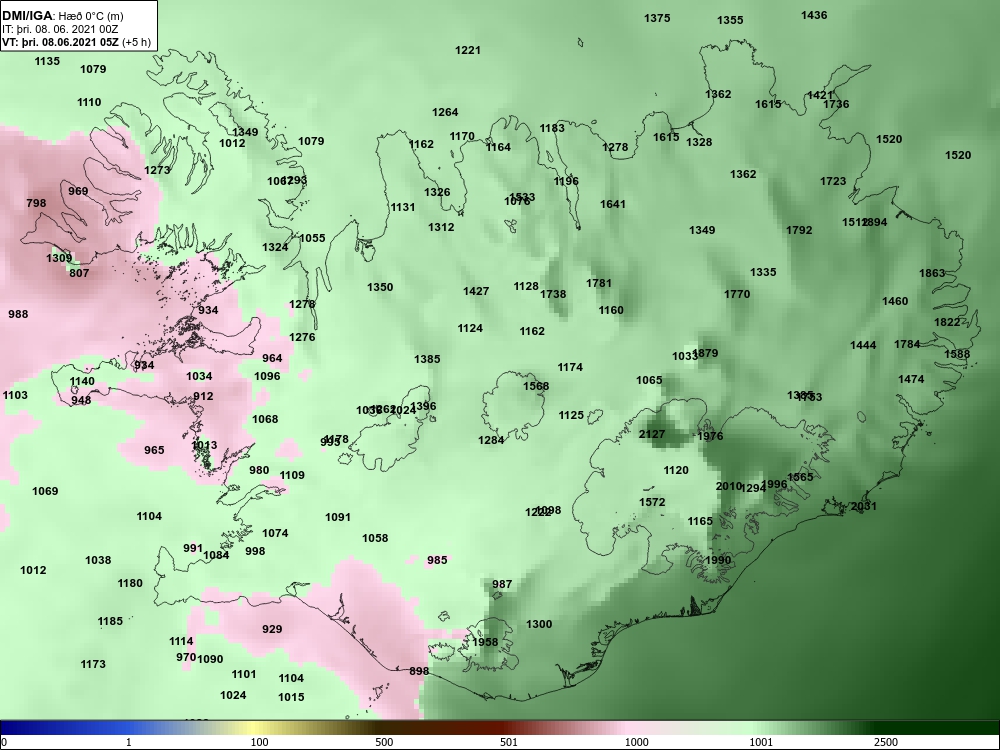Click the 1131 map value
The width and height of the screenshot is (1000, 750).
(x=402, y=207)
